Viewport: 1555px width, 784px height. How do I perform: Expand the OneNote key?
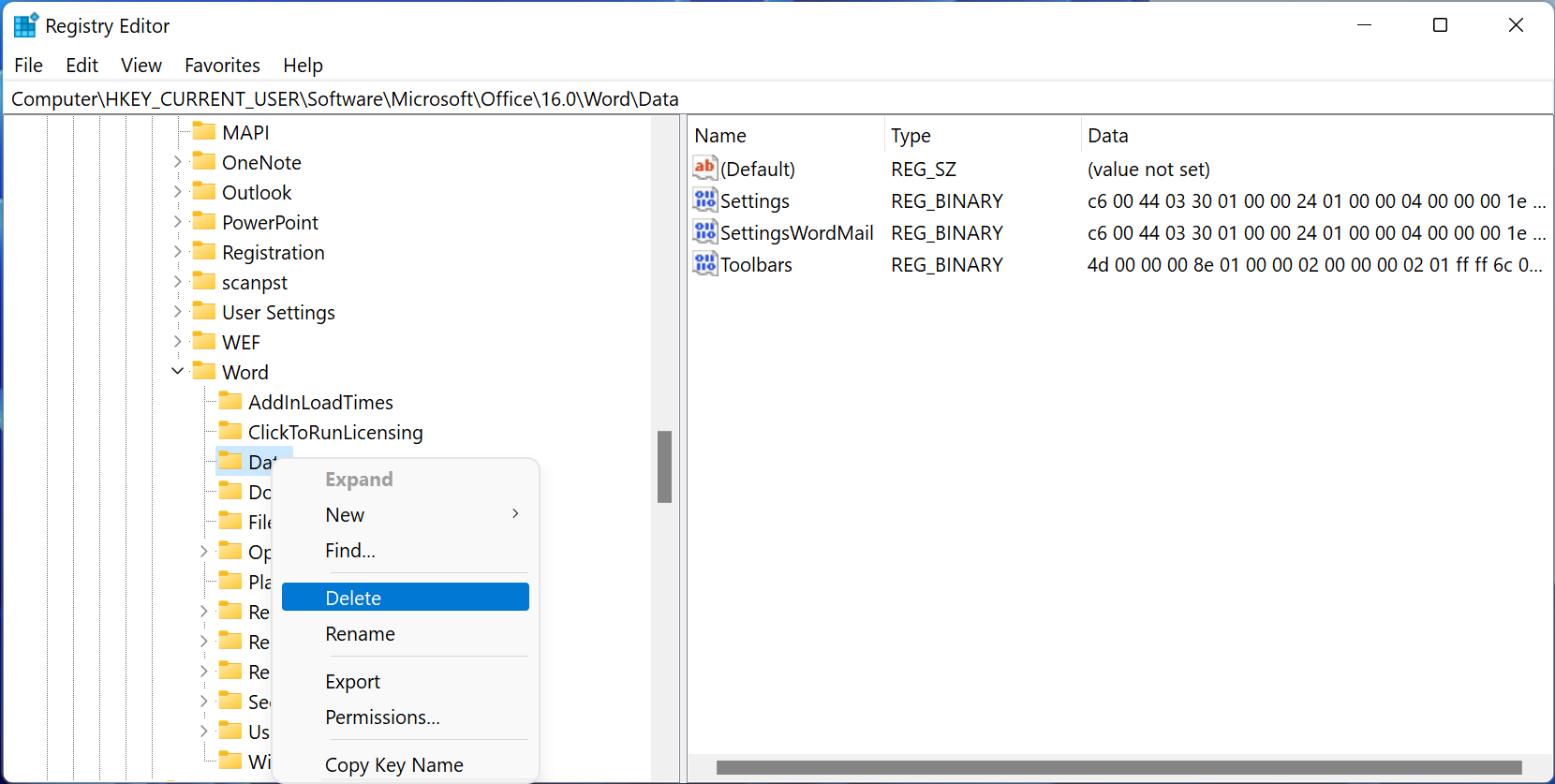pos(178,162)
